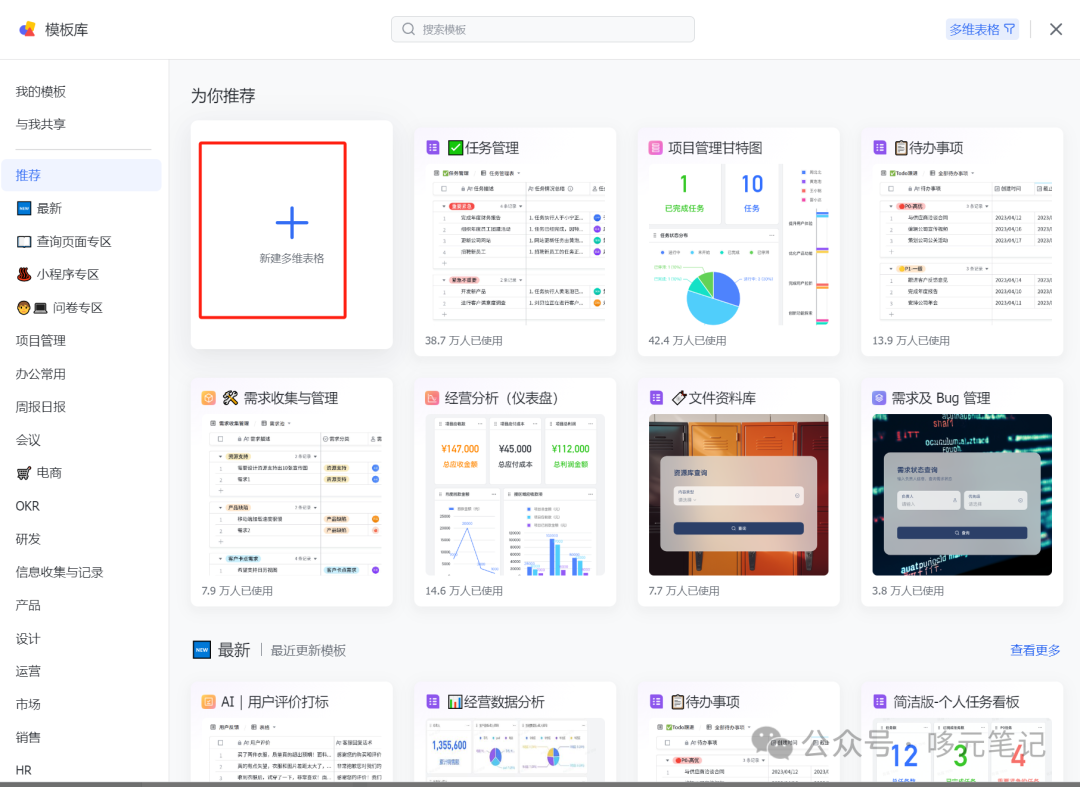Screen dimensions: 1080x787
Task: Select the 产品 category
Action: point(28,605)
